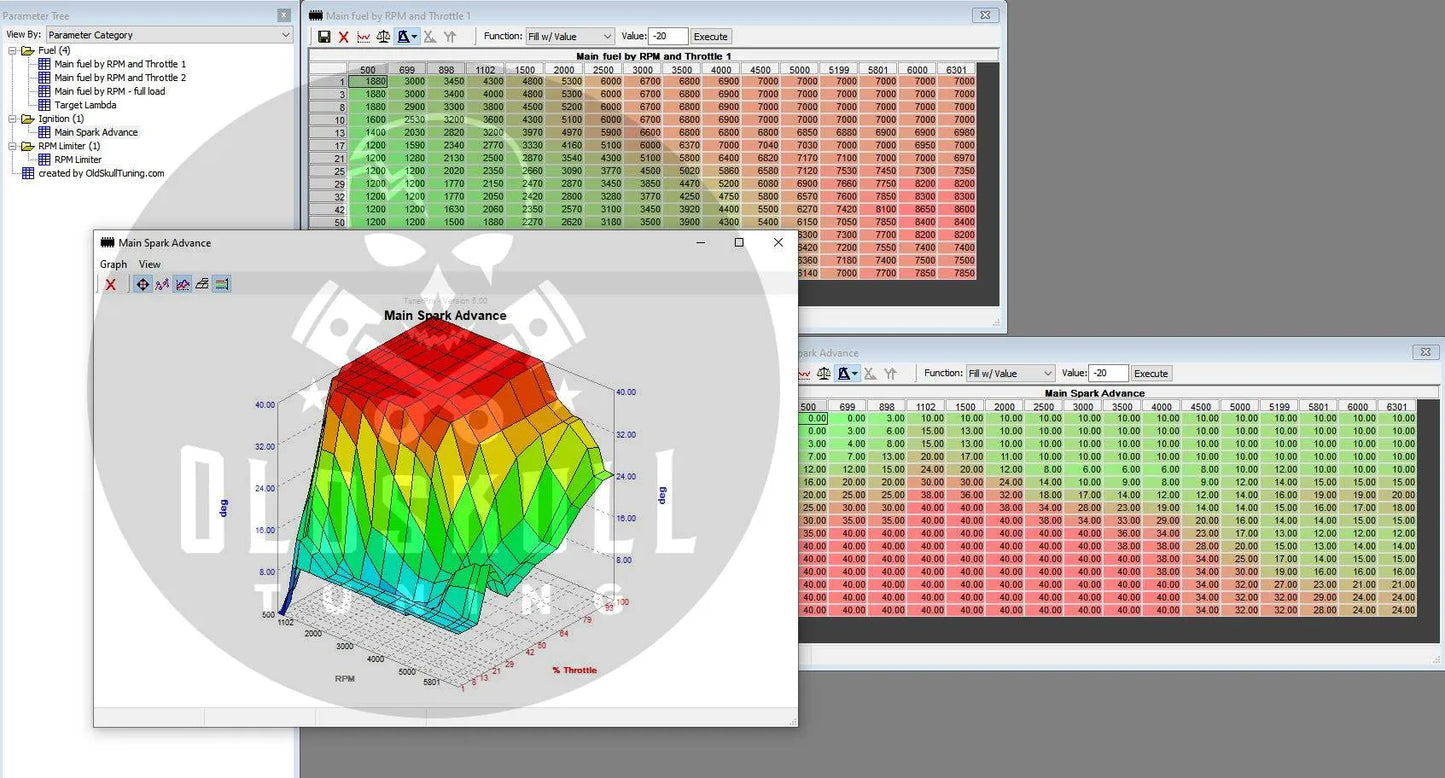Image resolution: width=1445 pixels, height=778 pixels.
Task: Toggle the line chart icon in graph toolbar
Action: point(182,285)
